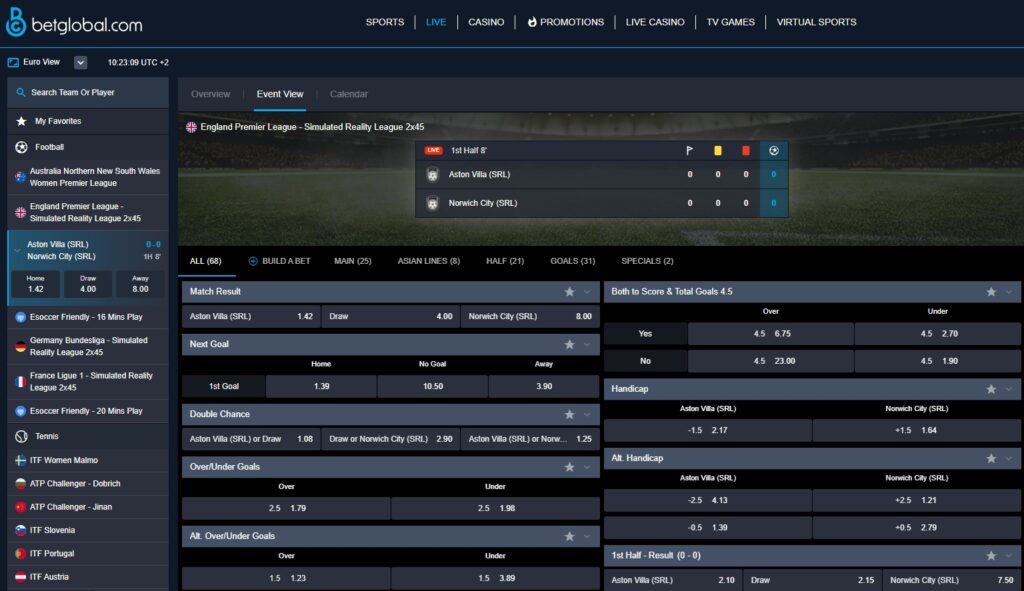Open ATP Challenger - Dobrich tournament
The image size is (1024, 591).
coord(88,484)
